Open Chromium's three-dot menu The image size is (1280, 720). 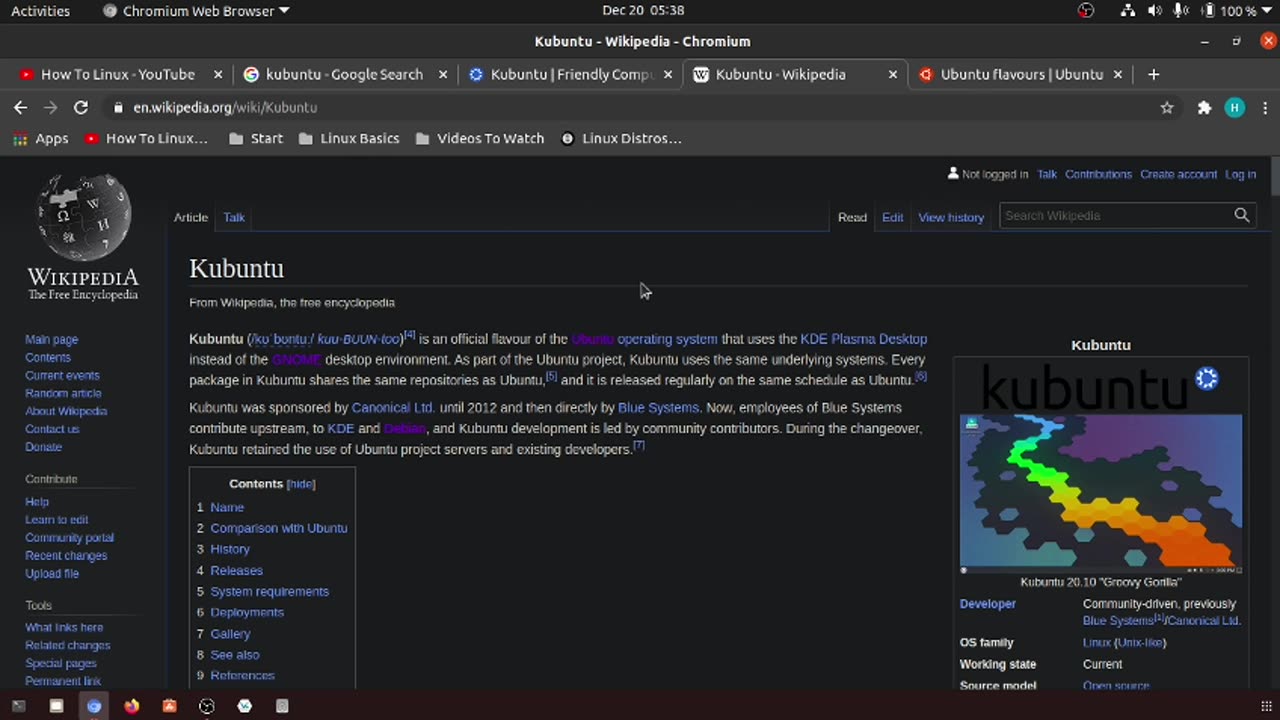(1265, 108)
